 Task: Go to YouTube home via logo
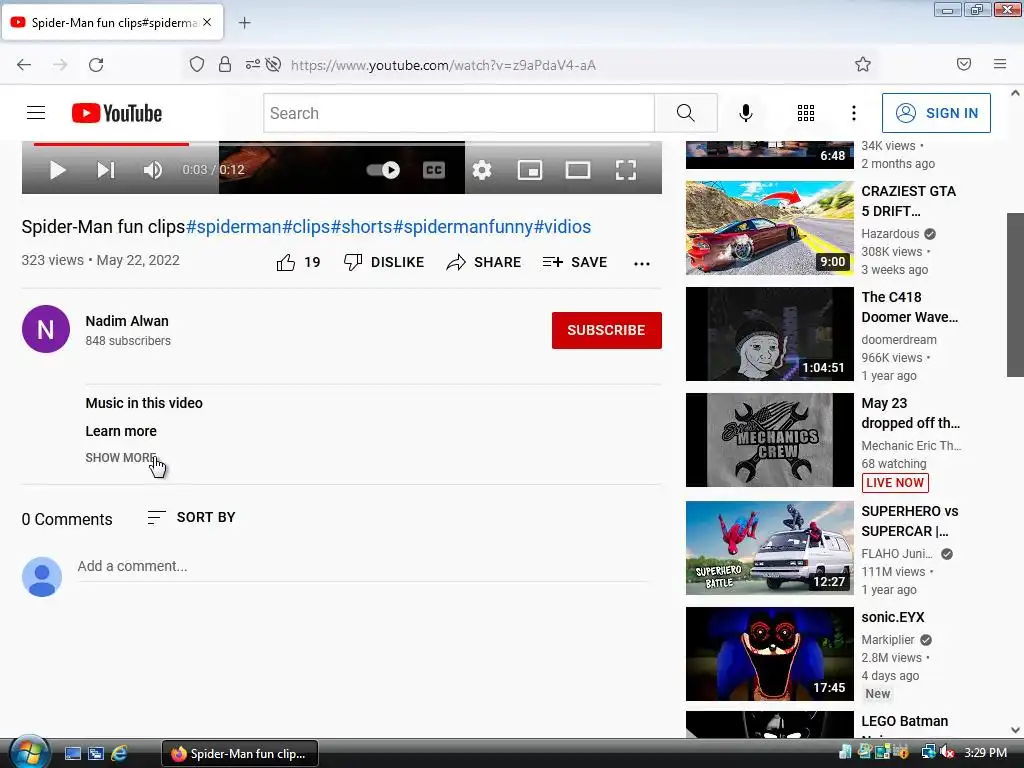pos(117,113)
